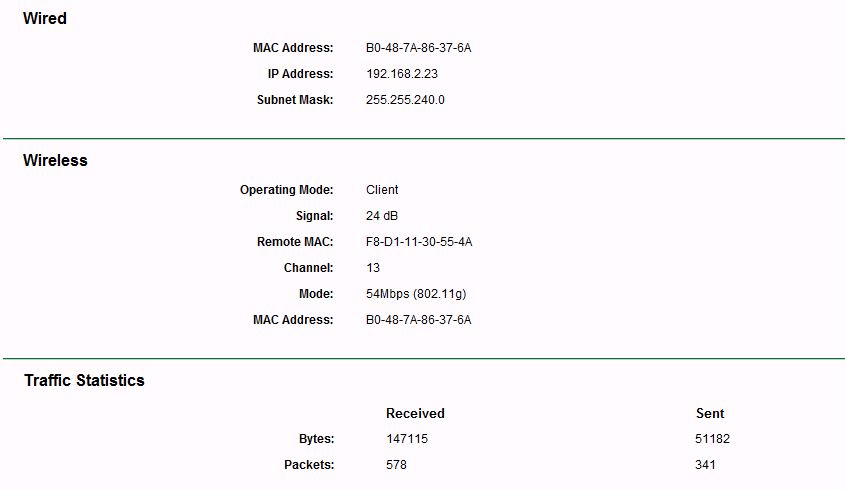The height and width of the screenshot is (490, 845).
Task: Click the subnet mask value 255.255.240.0
Action: pyautogui.click(x=405, y=100)
